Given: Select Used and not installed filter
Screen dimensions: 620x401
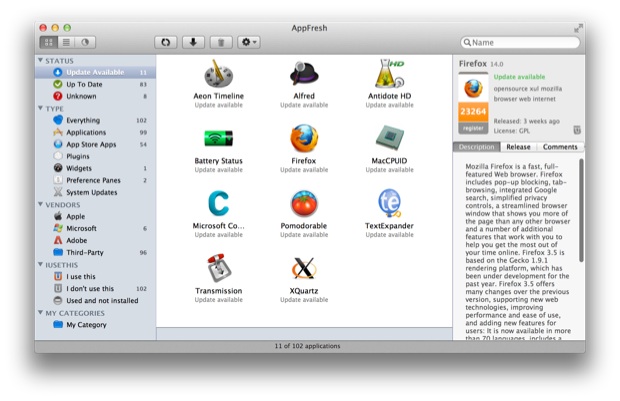Looking at the screenshot, I should coord(95,301).
